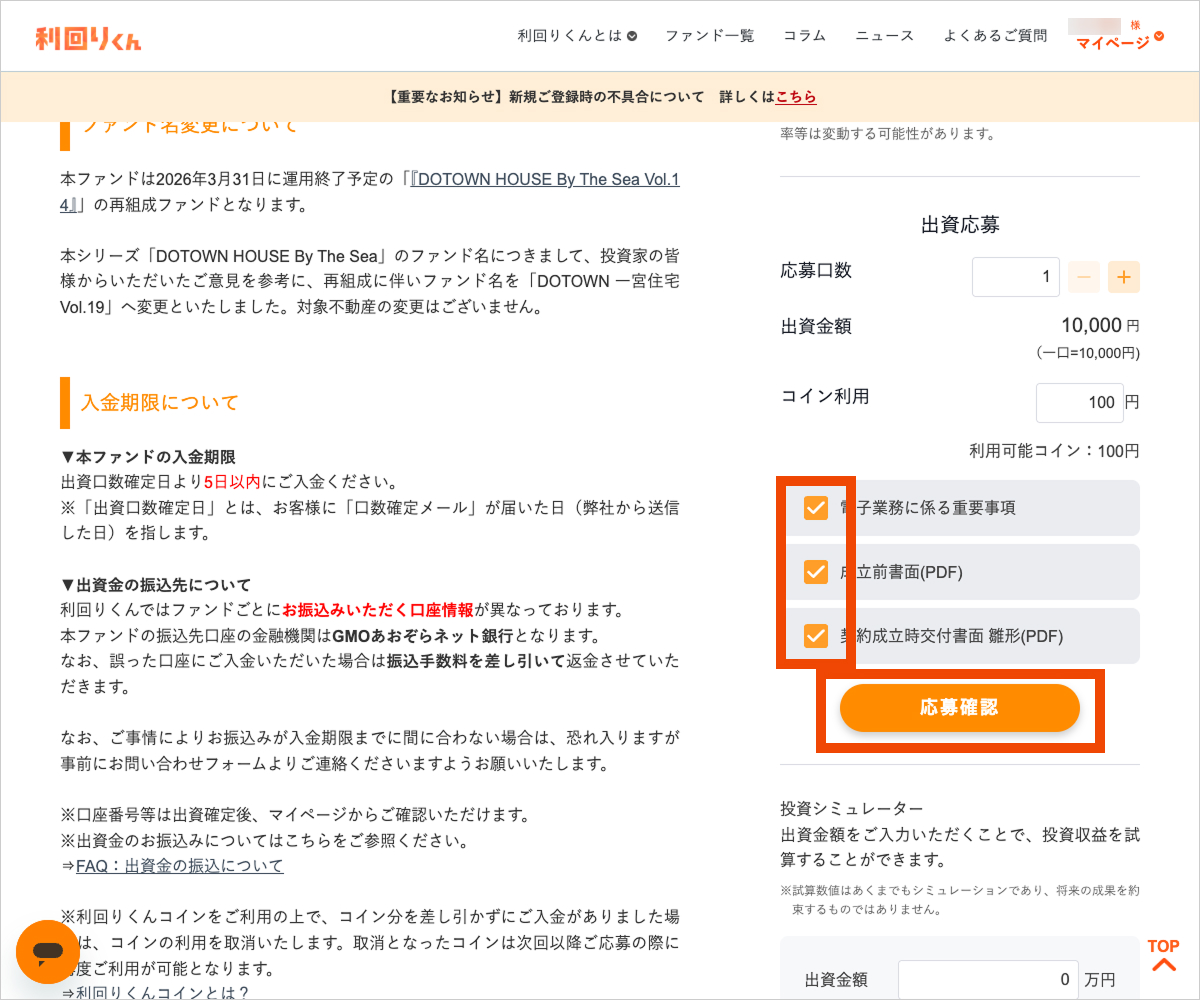Click the 利回りくん logo
This screenshot has width=1200, height=1000.
point(88,38)
